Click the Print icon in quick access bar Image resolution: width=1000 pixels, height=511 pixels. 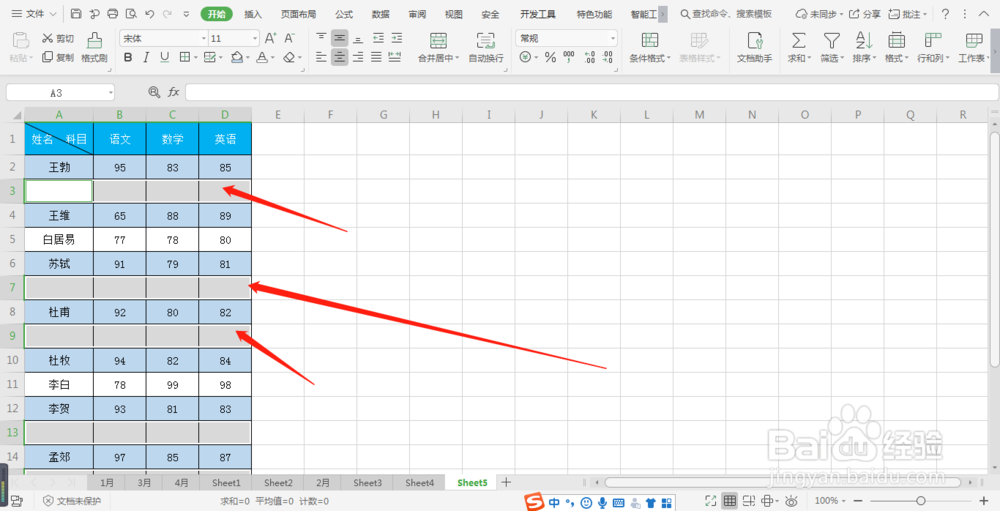pos(113,13)
